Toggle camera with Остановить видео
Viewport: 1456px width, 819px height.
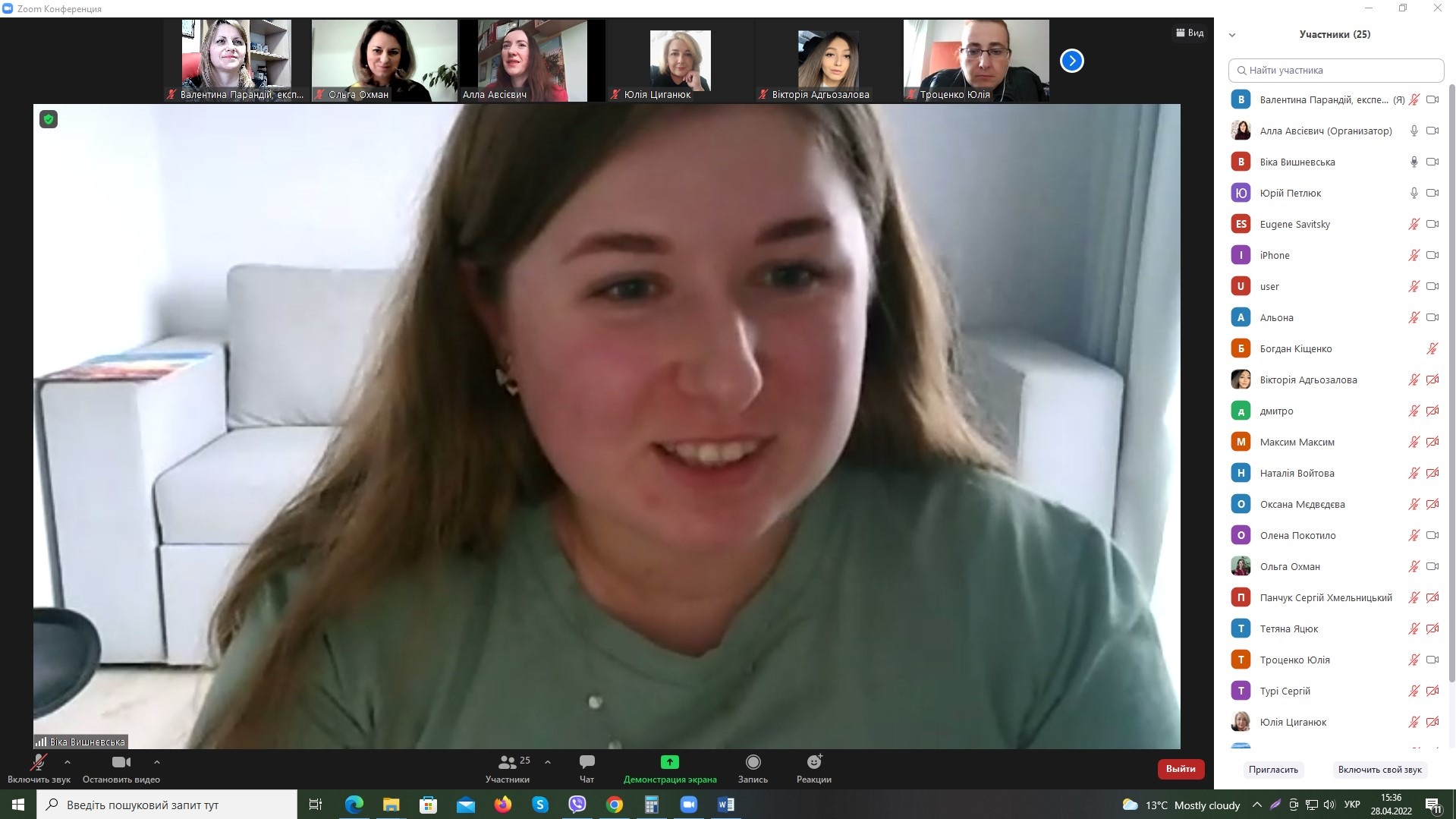click(x=121, y=762)
